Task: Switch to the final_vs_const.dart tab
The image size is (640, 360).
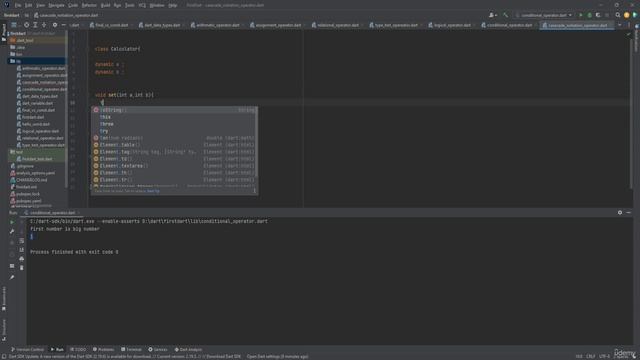Action: coord(111,25)
